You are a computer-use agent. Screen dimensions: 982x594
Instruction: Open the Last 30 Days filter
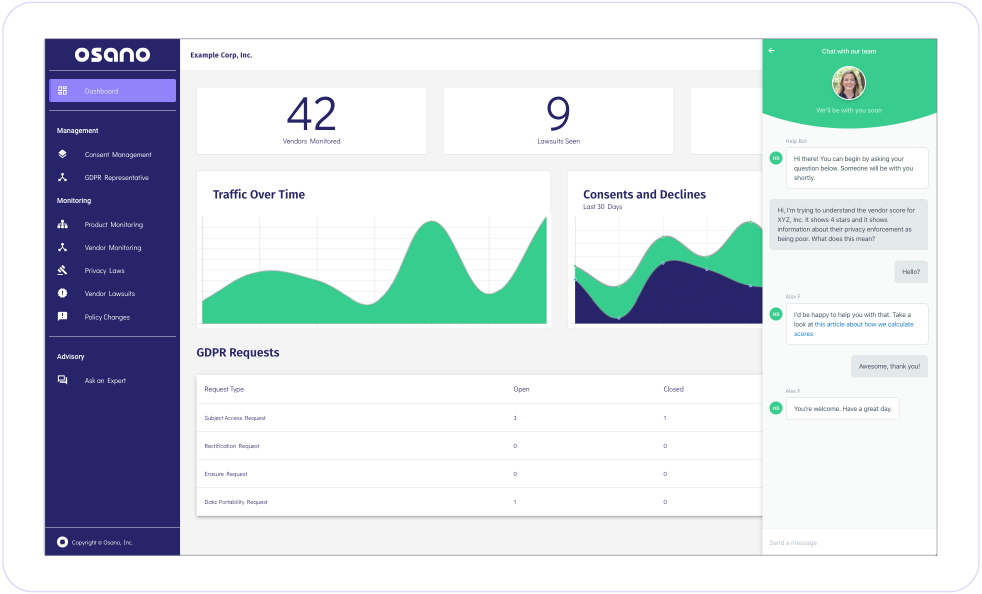click(605, 207)
